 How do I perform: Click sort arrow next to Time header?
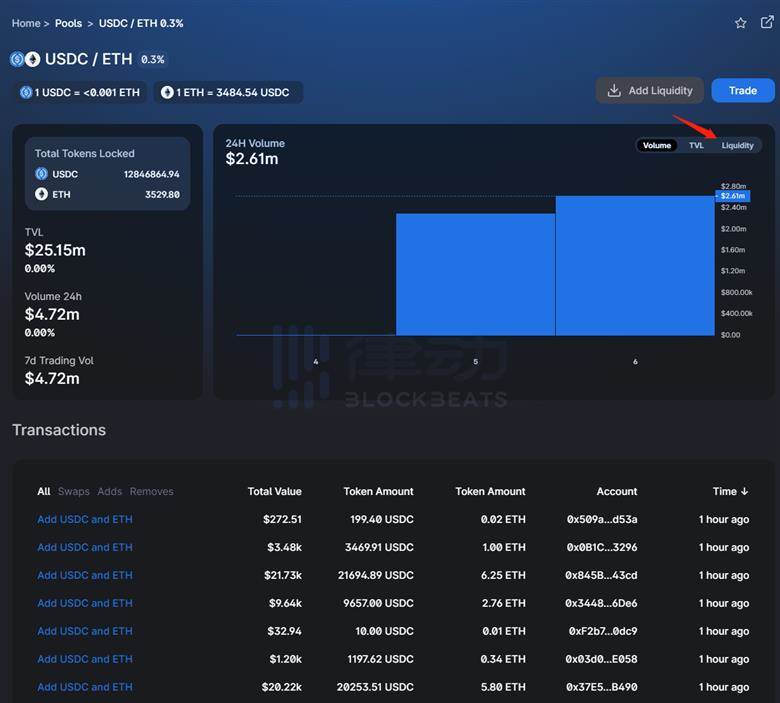745,491
